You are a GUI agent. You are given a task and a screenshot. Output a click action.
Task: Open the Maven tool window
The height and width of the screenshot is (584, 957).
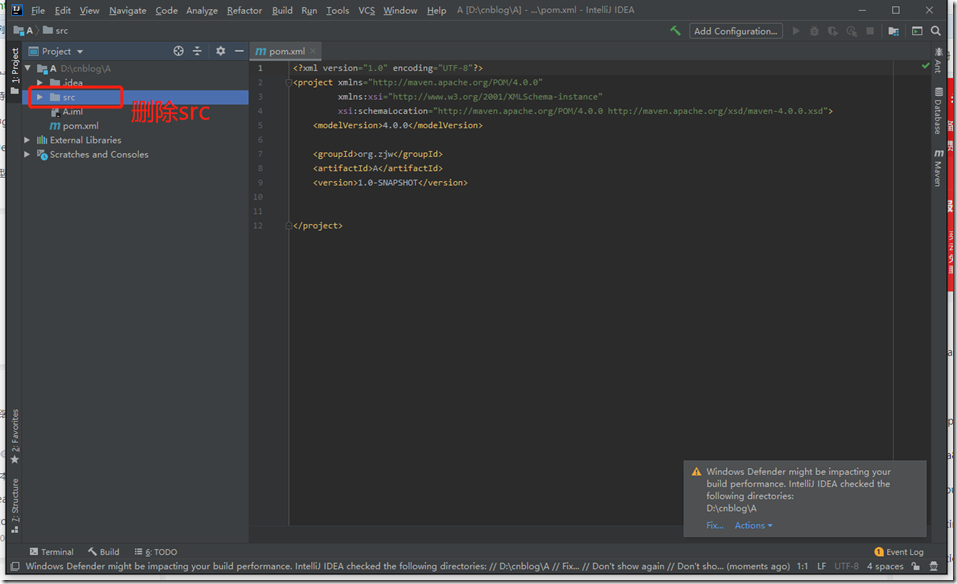(938, 168)
